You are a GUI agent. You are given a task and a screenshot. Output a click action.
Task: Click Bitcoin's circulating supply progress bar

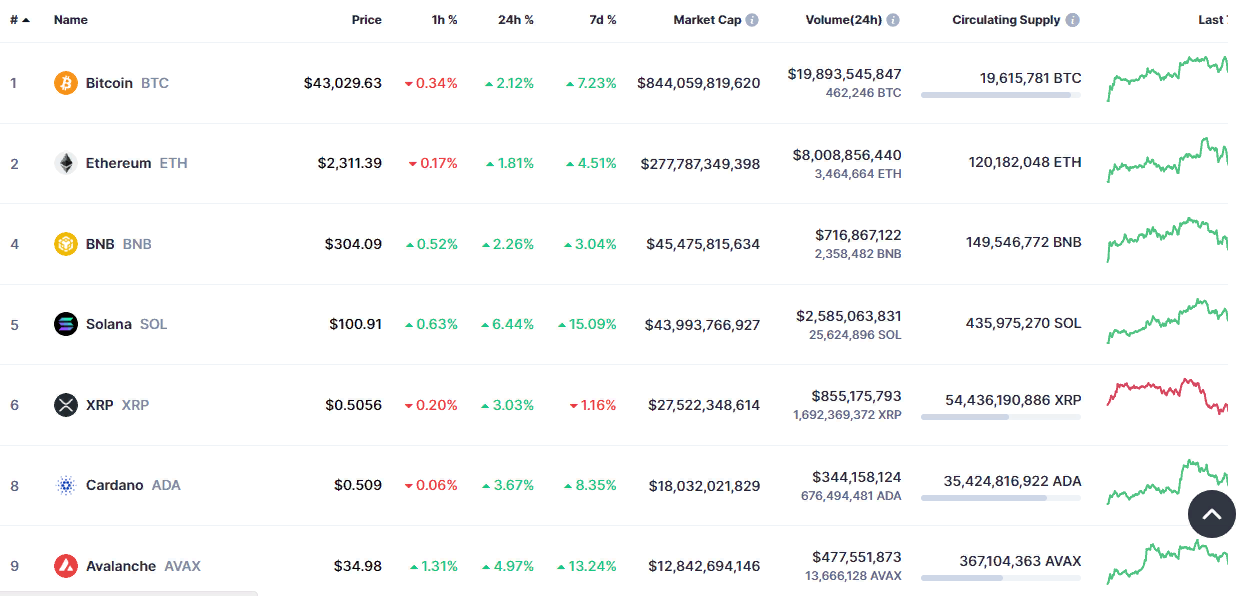click(1000, 95)
